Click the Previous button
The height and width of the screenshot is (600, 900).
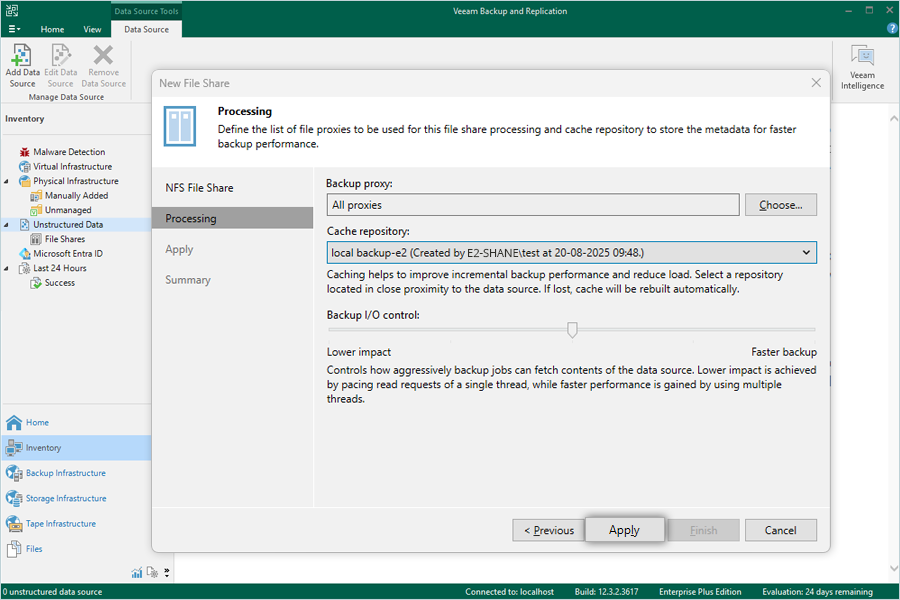(549, 531)
